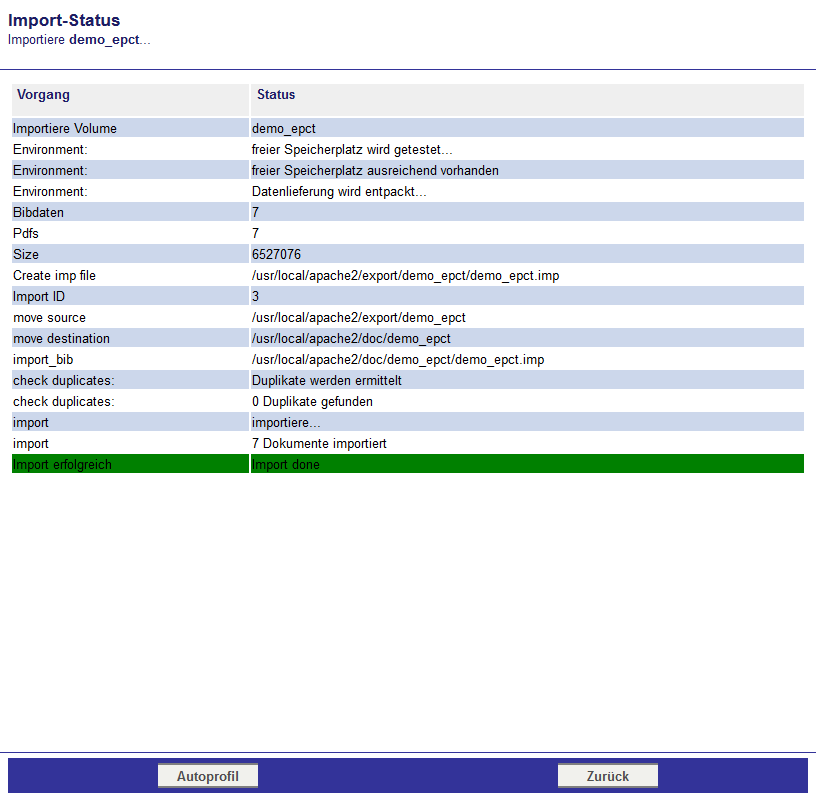Viewport: 816px width, 800px height.
Task: Click the 'Import done' green status
Action: tap(527, 464)
